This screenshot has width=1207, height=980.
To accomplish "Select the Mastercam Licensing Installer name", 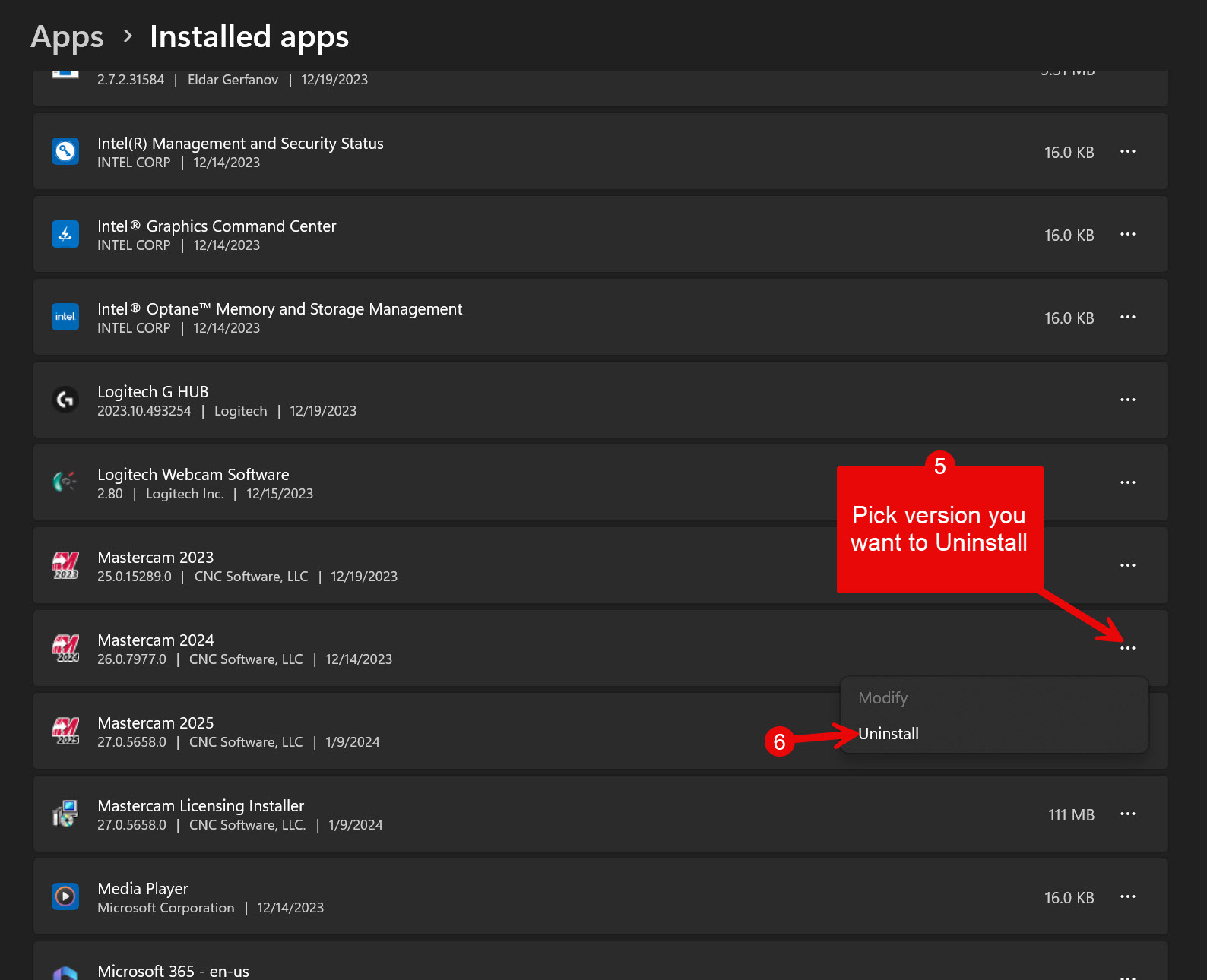I will click(x=201, y=806).
